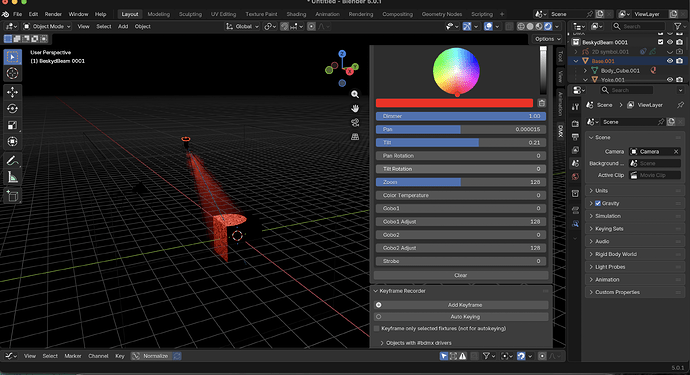Open the Render properties tab icon
The height and width of the screenshot is (375, 690).
coord(575,124)
